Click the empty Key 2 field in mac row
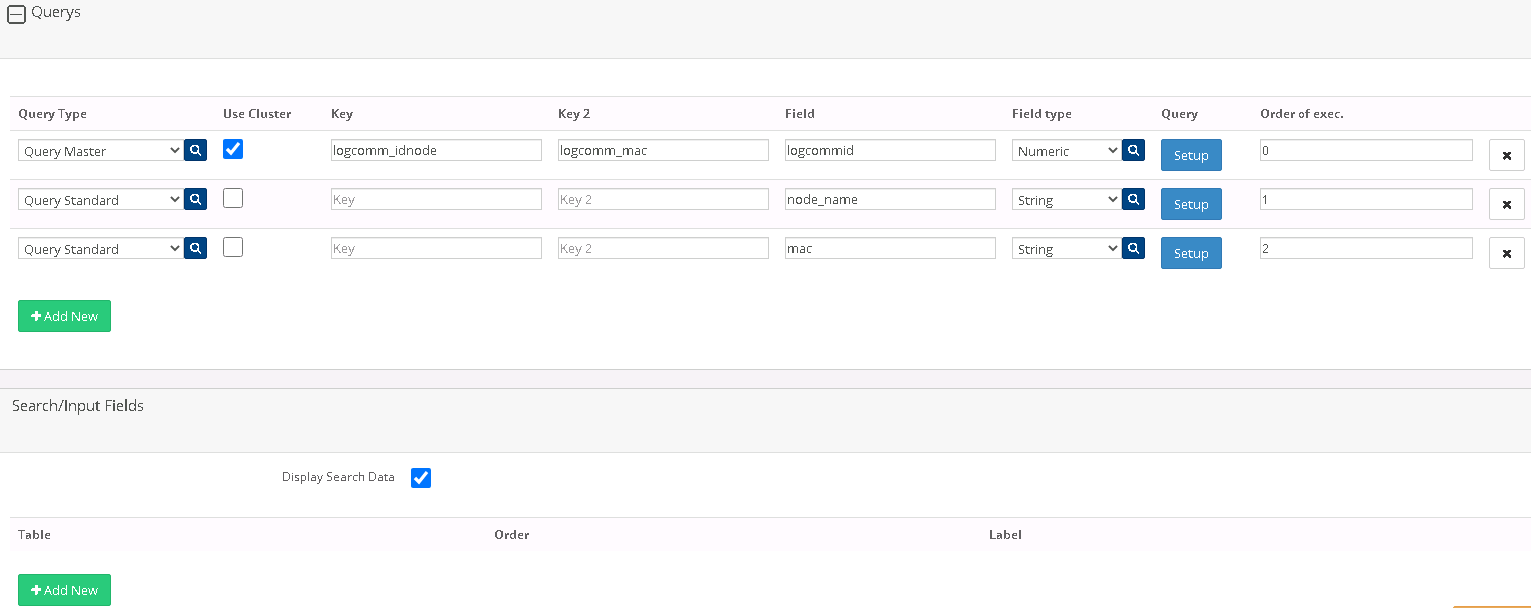This screenshot has height=608, width=1531. pyautogui.click(x=662, y=248)
